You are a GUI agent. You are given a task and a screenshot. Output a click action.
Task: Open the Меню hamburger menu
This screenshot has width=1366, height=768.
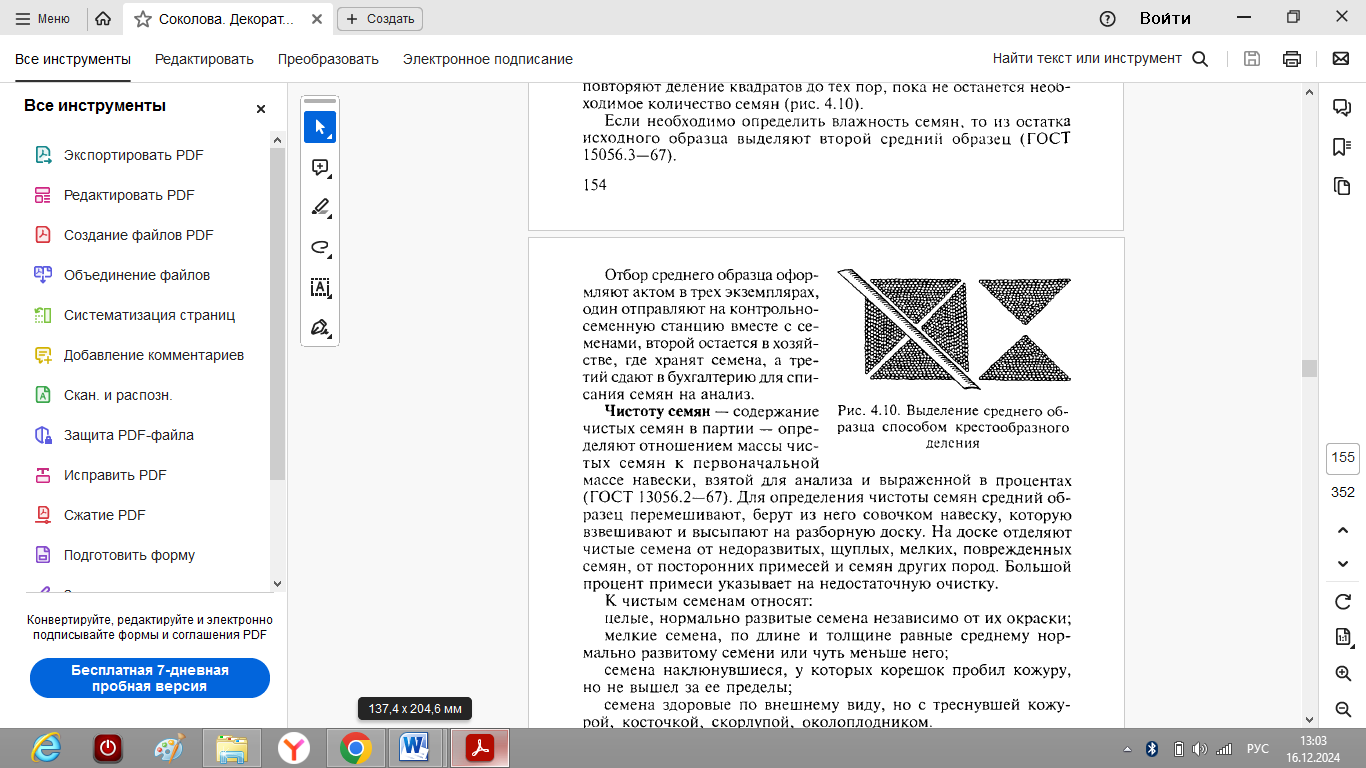tap(43, 18)
